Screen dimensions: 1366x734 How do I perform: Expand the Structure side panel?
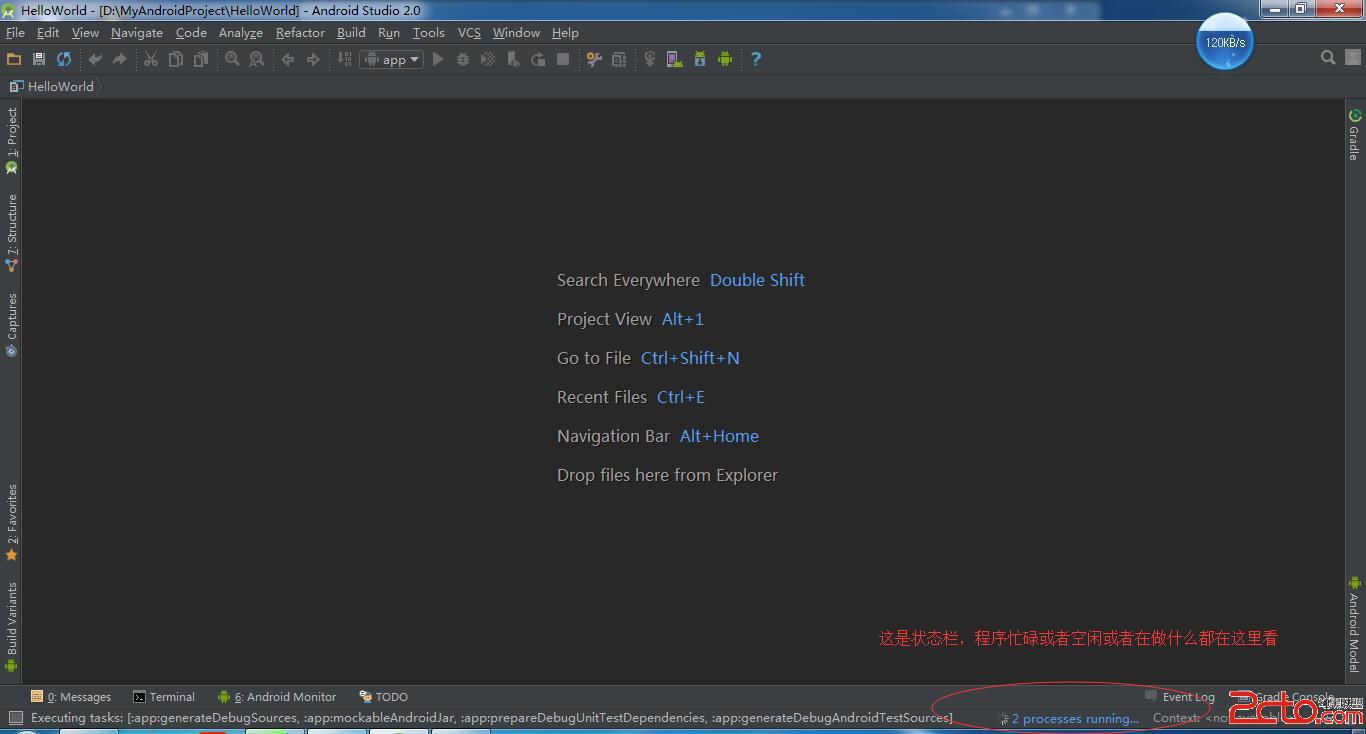click(x=12, y=232)
